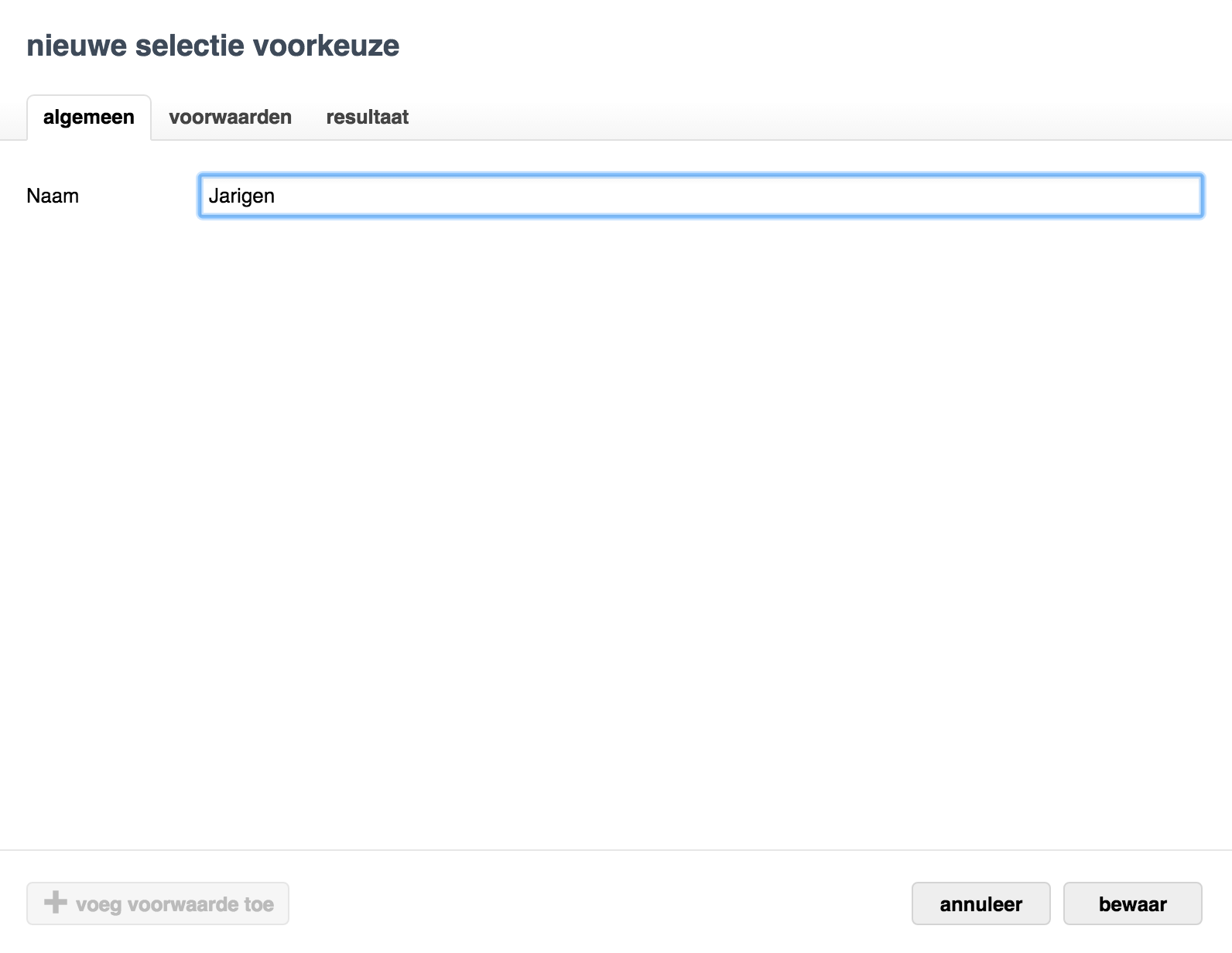Screen dimensions: 1232x953
Task: Focus the Naam input field
Action: 700,196
